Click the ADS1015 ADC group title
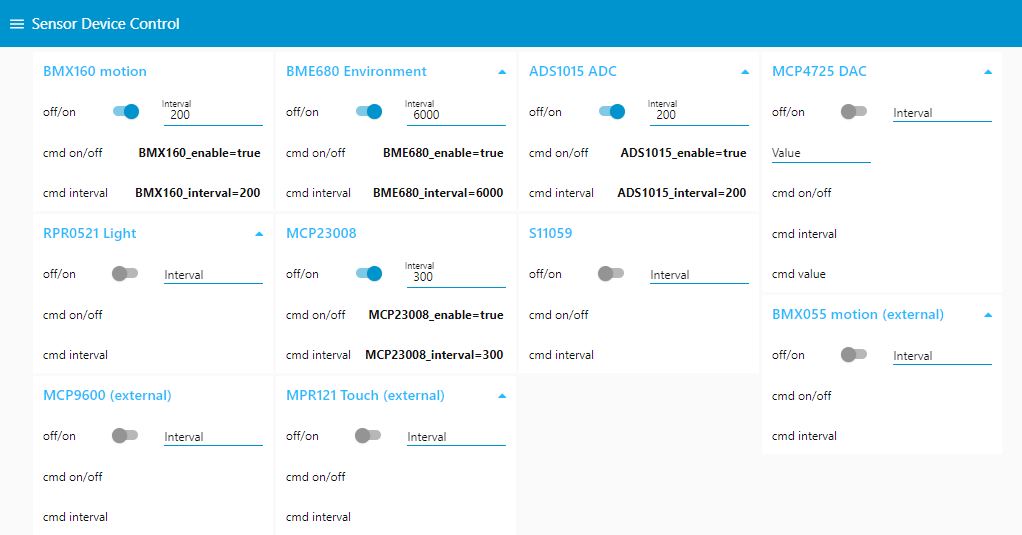The width and height of the screenshot is (1022, 535). point(572,71)
